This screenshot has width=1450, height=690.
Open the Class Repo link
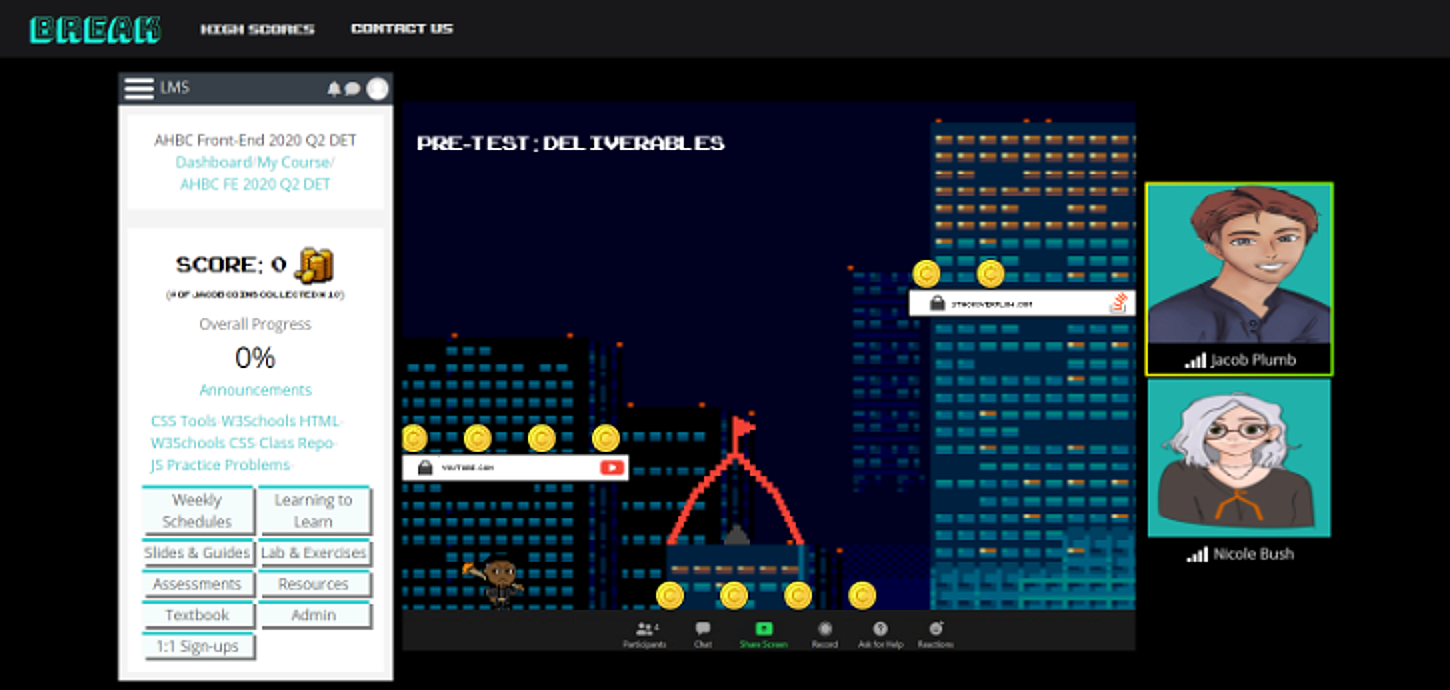297,442
